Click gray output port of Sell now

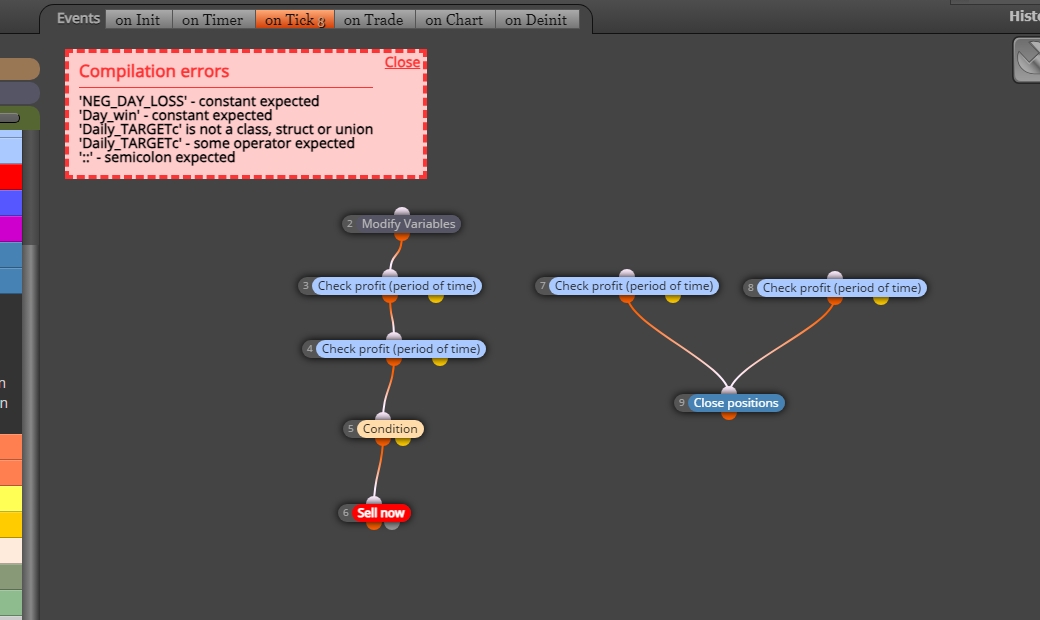[x=392, y=525]
